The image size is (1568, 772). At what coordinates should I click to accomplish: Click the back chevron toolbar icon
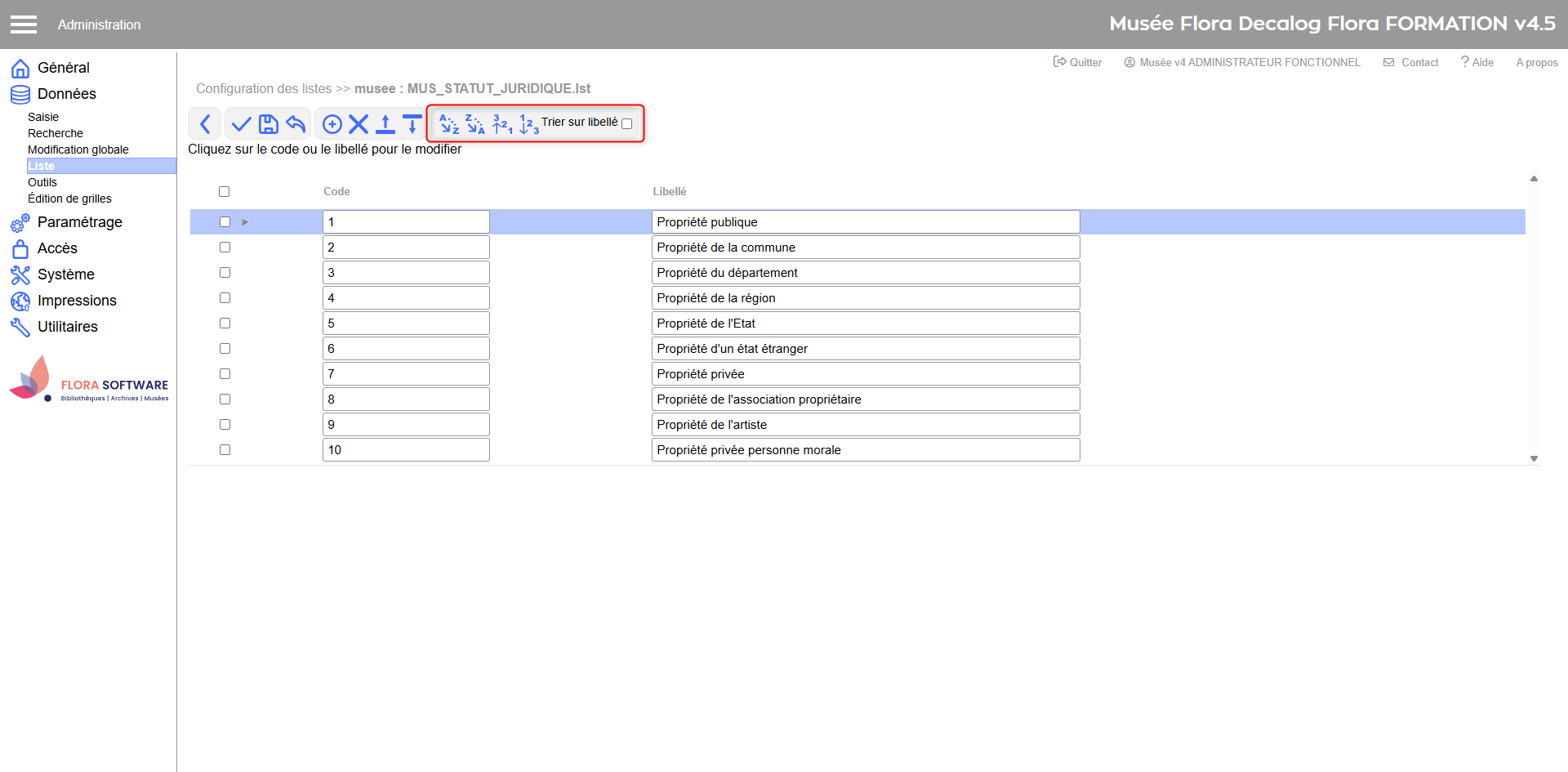coord(205,124)
